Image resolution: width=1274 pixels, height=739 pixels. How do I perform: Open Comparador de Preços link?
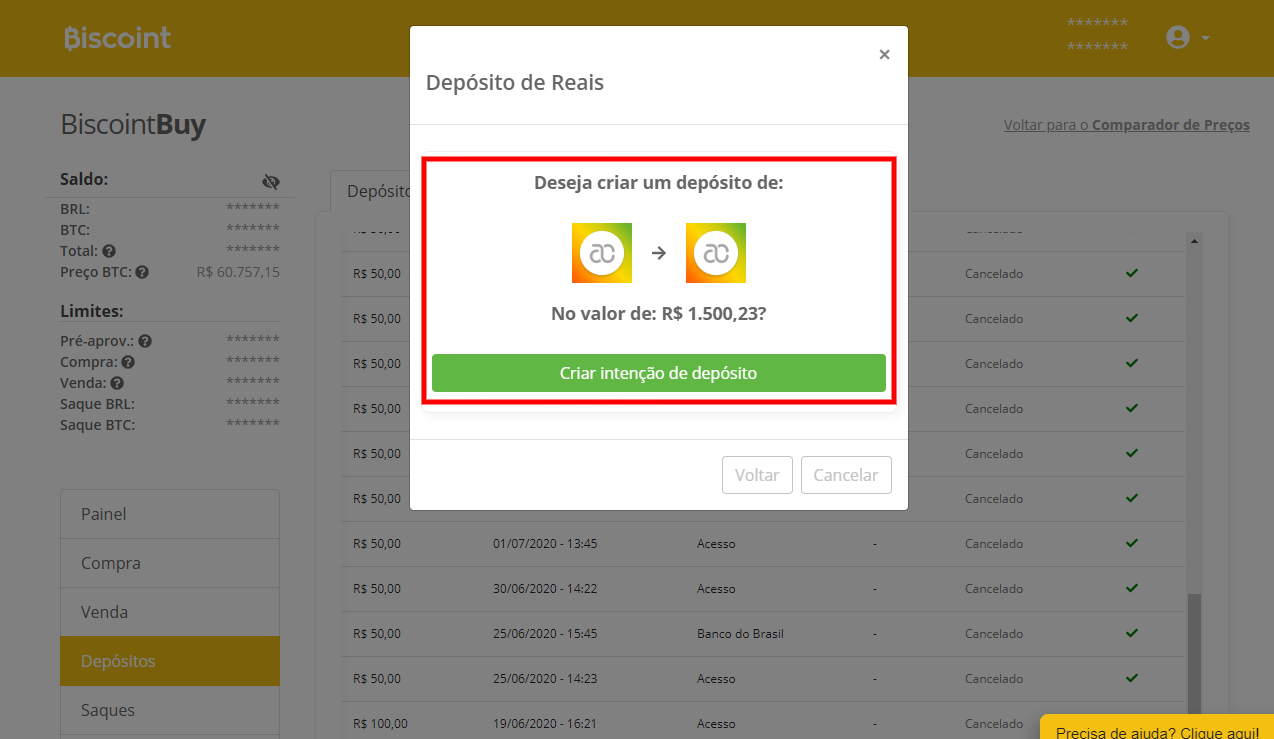tap(1126, 125)
